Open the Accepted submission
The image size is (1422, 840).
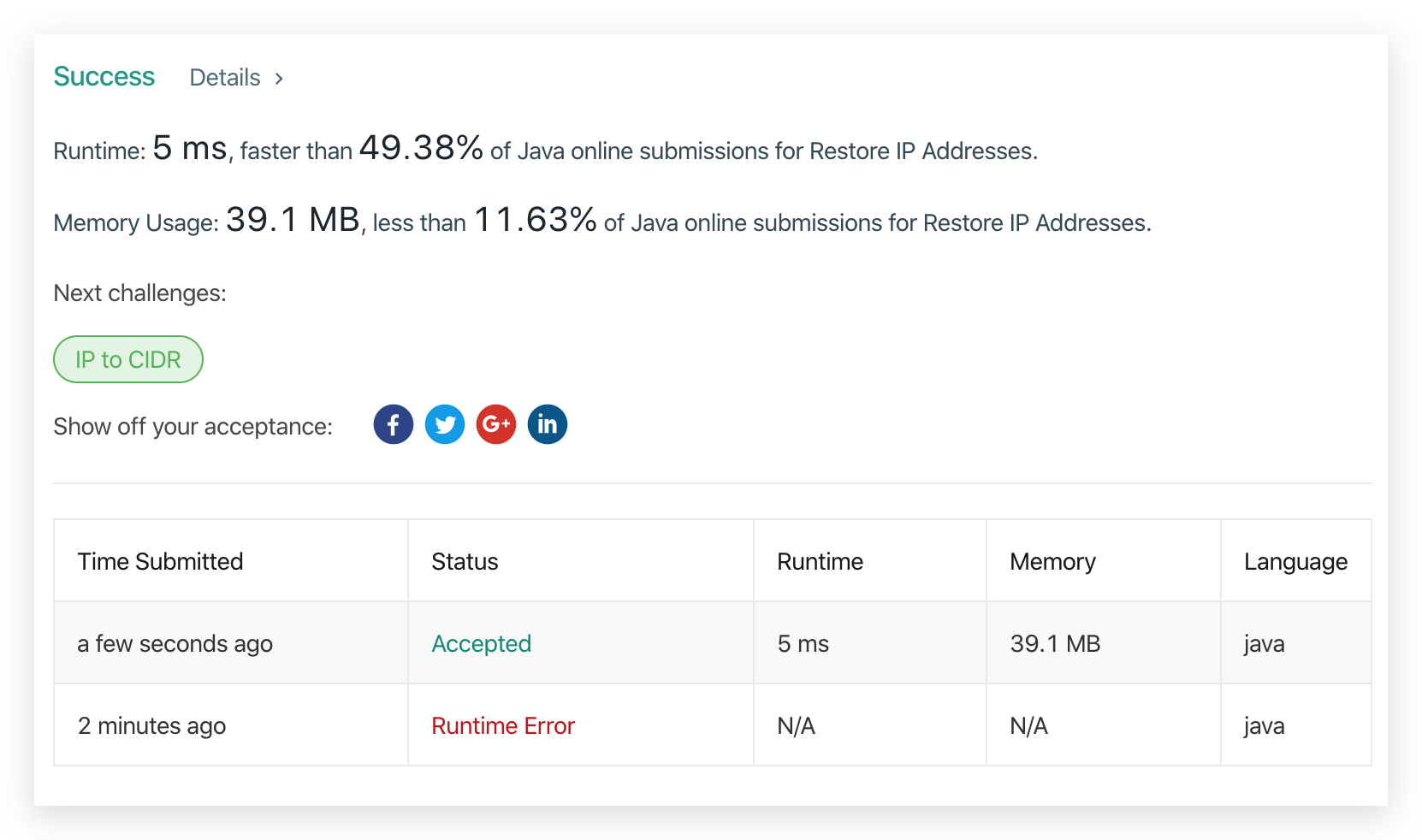click(482, 643)
